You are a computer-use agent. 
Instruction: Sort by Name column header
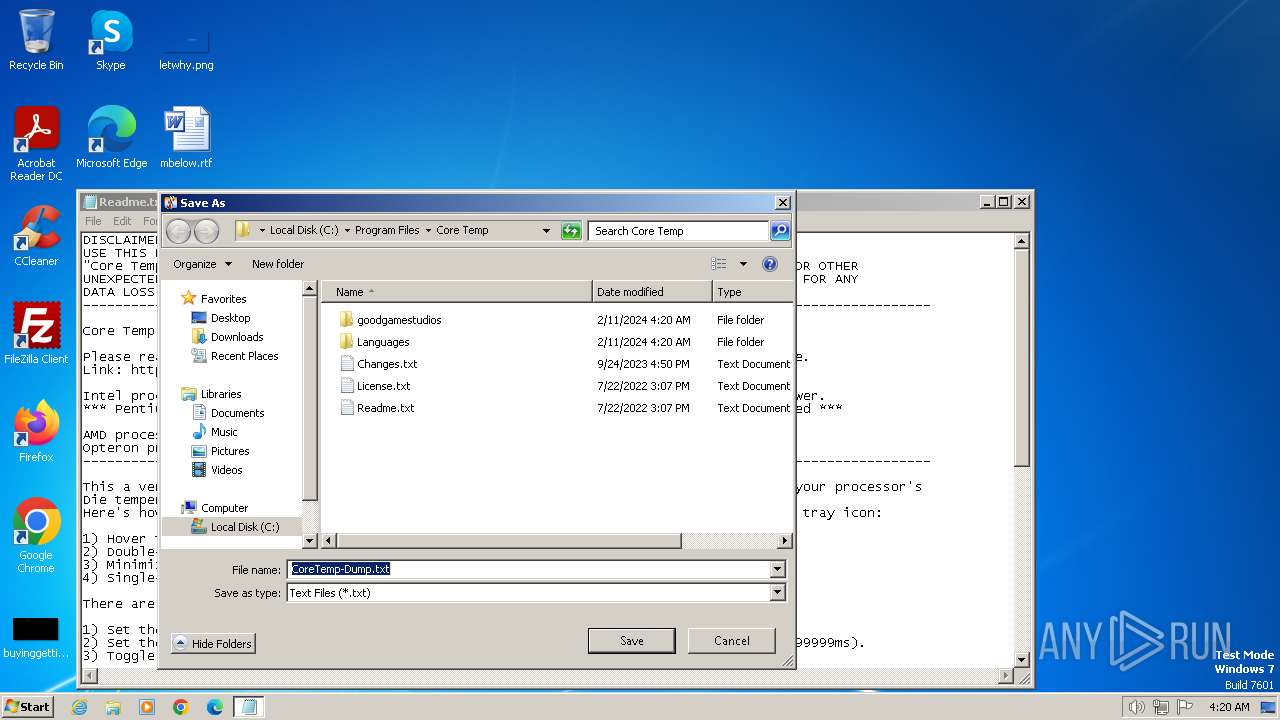pos(456,292)
